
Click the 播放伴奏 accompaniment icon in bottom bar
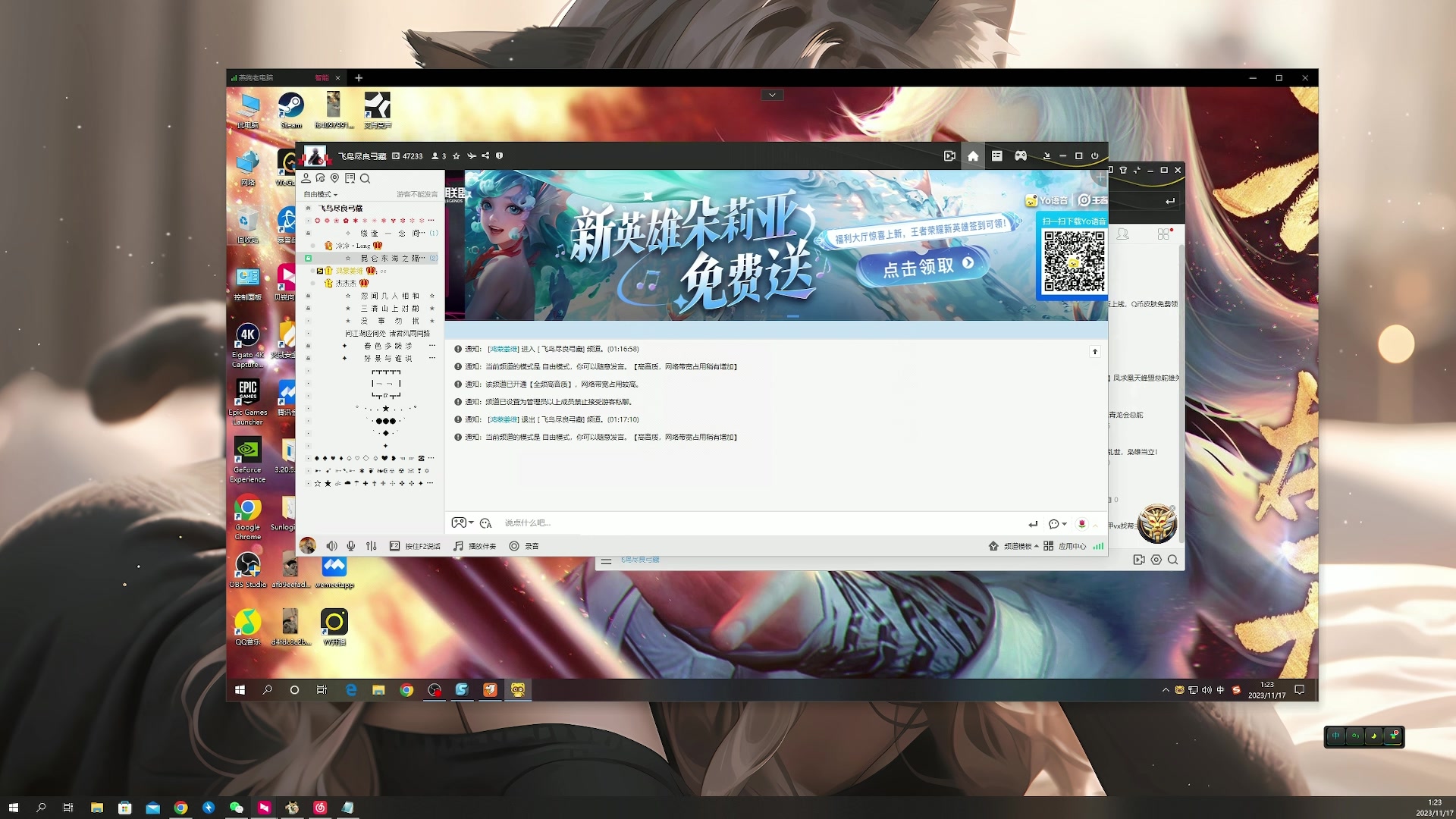tap(458, 545)
